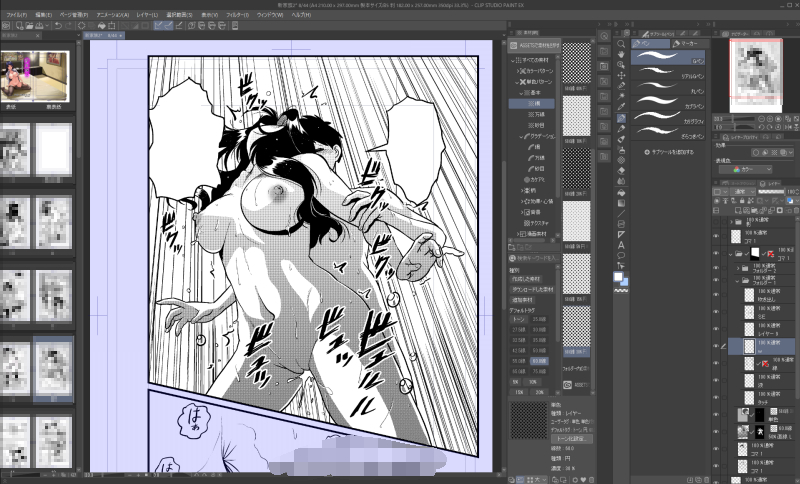Screen dimensions: 800x484
Task: Toggle visibility of Layer 3
Action: (x=716, y=329)
